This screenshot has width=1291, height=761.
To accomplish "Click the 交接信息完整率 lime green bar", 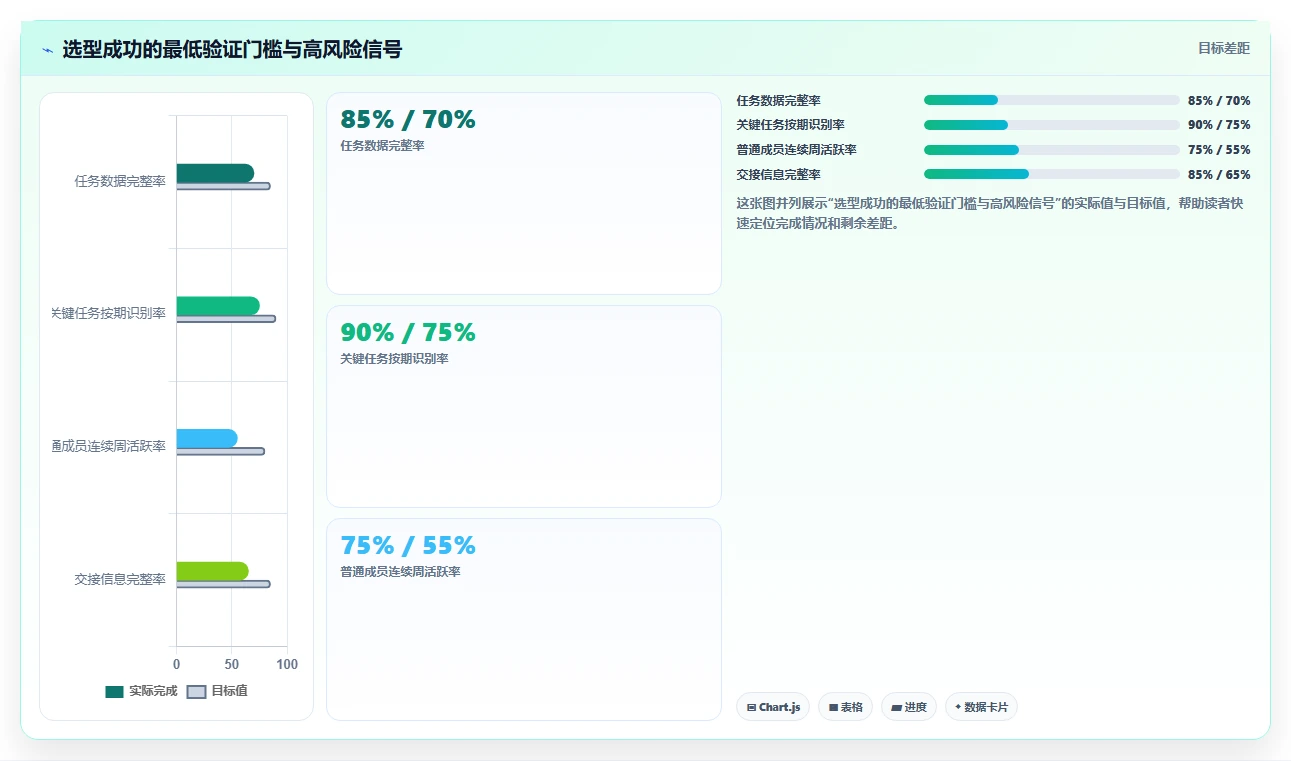I will pyautogui.click(x=213, y=571).
